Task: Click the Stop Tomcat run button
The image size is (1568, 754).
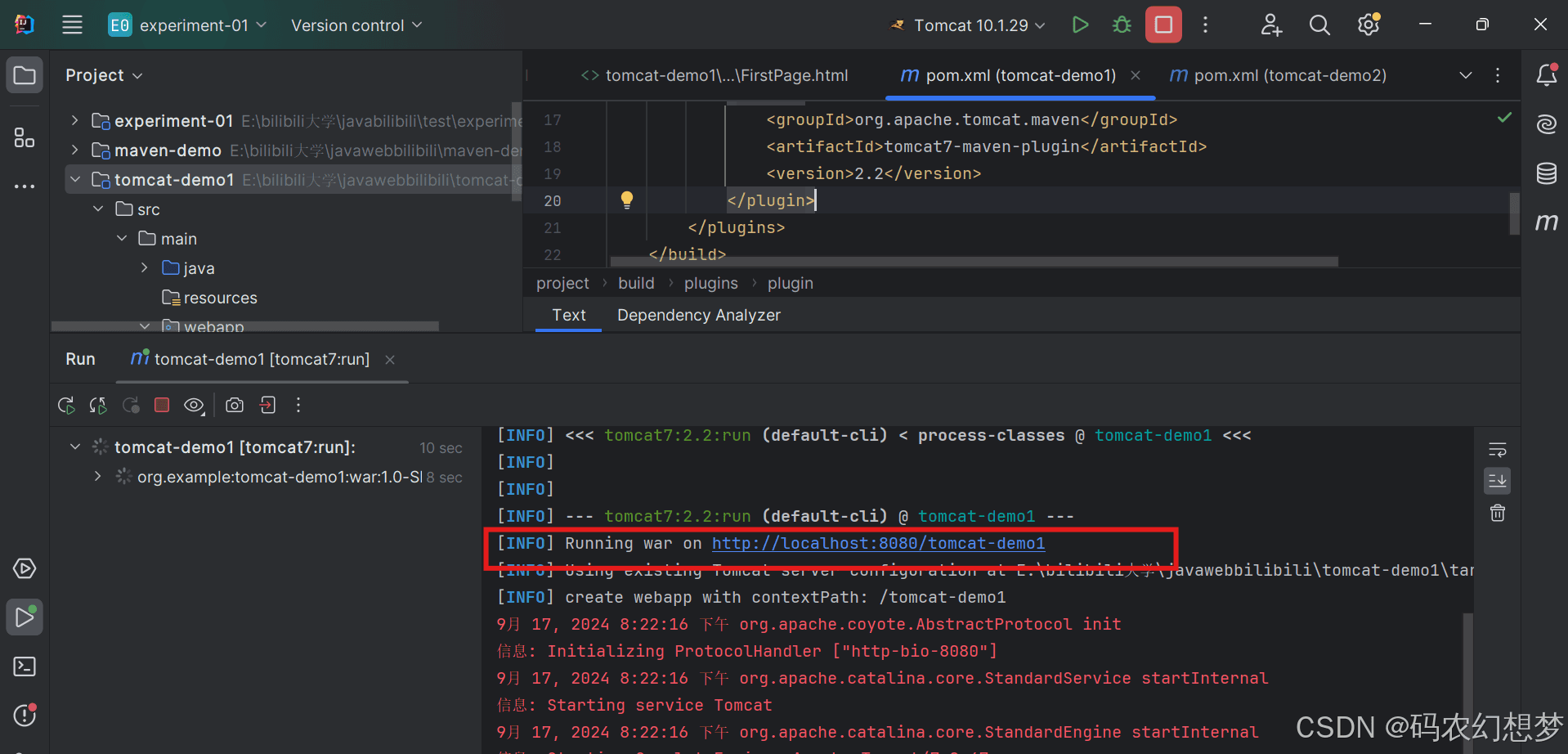Action: (x=1163, y=25)
